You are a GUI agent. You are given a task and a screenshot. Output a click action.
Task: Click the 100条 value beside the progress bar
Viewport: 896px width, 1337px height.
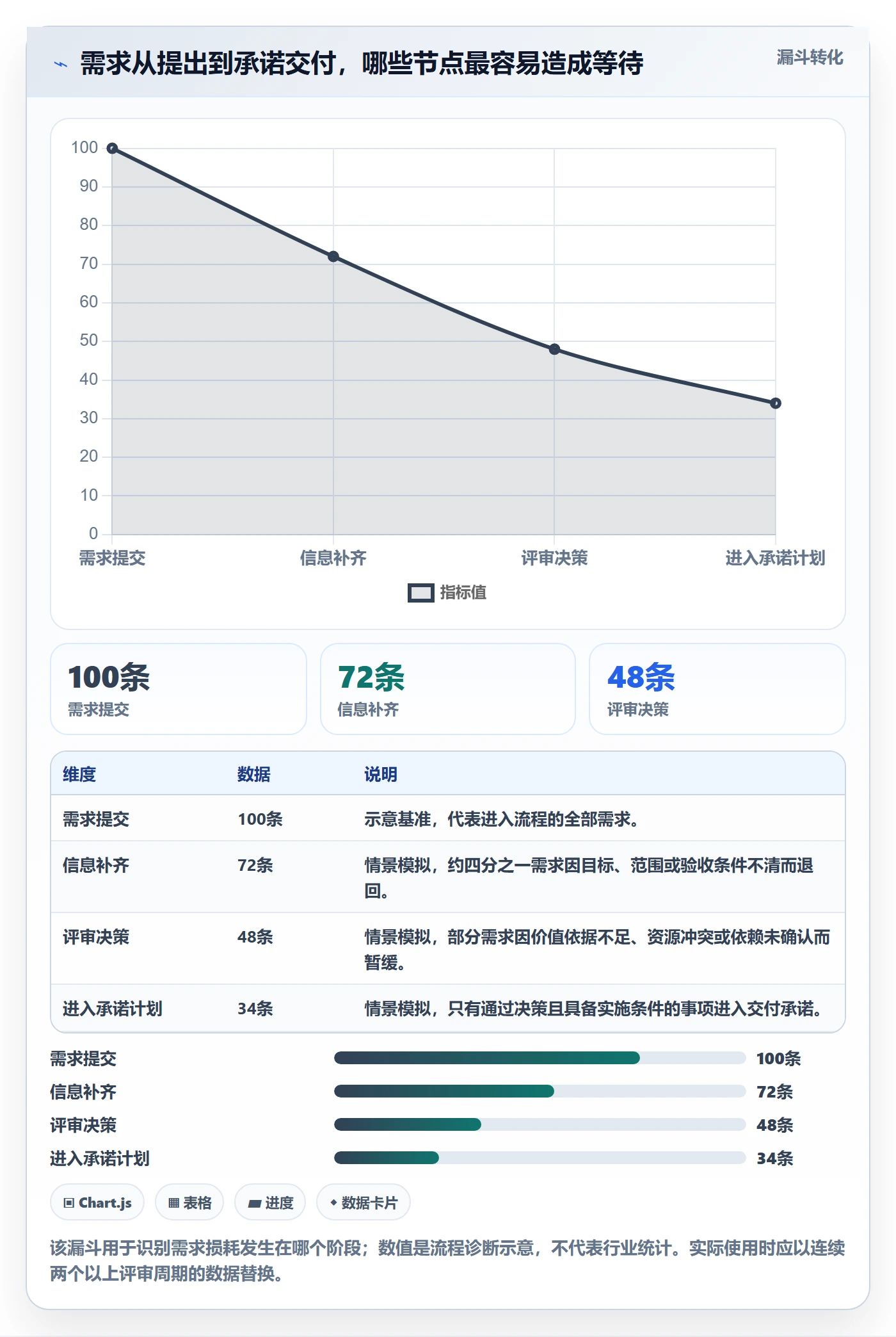(x=778, y=1058)
